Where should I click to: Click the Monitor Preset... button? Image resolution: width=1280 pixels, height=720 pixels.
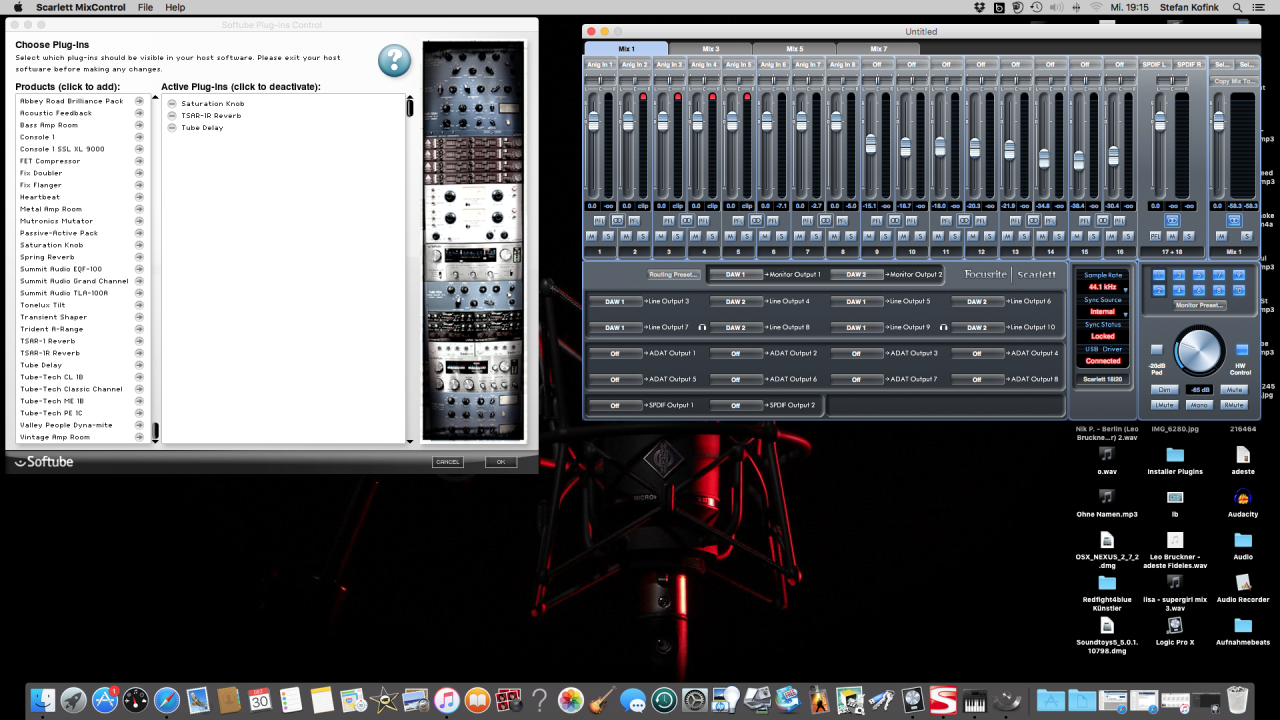(1199, 305)
